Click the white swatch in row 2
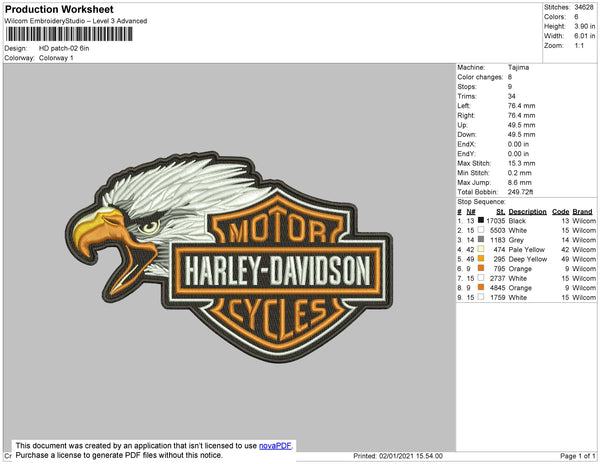Viewport: 600px width, 464px height. [481, 230]
